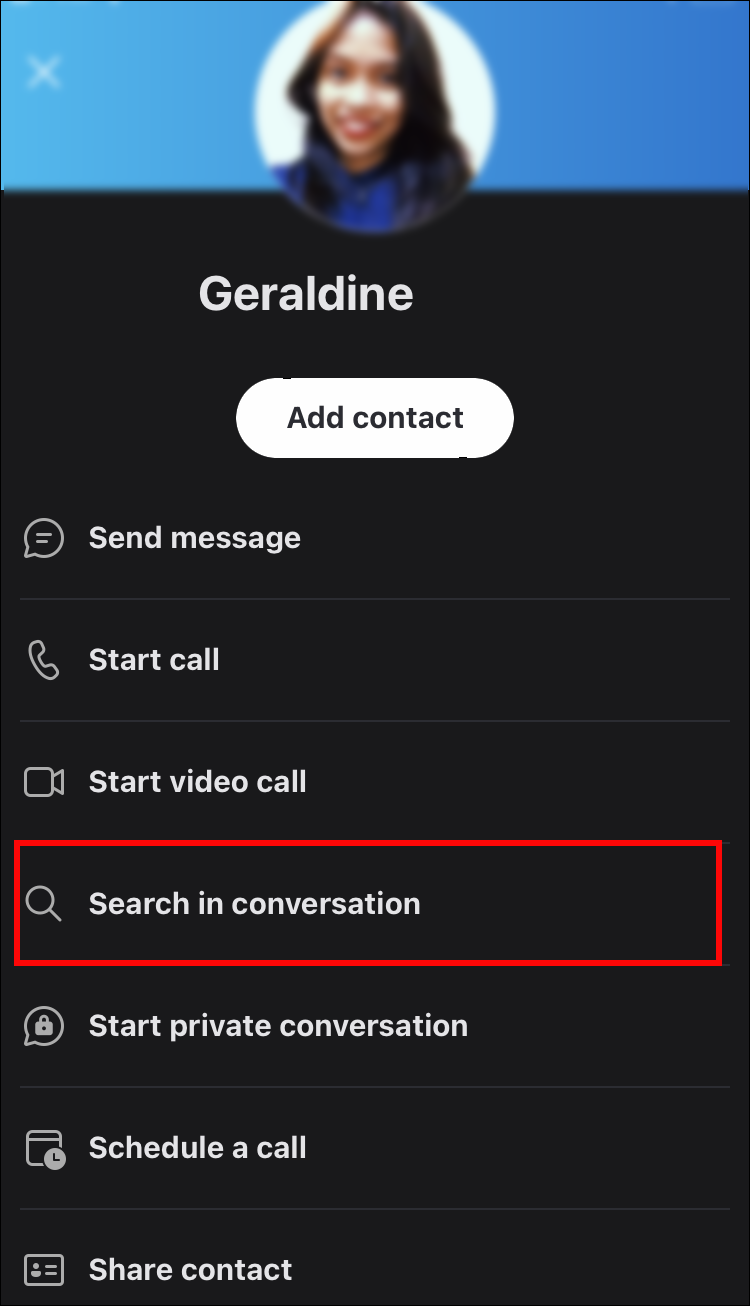The width and height of the screenshot is (750, 1306).
Task: Close the profile panel with X
Action: [44, 72]
